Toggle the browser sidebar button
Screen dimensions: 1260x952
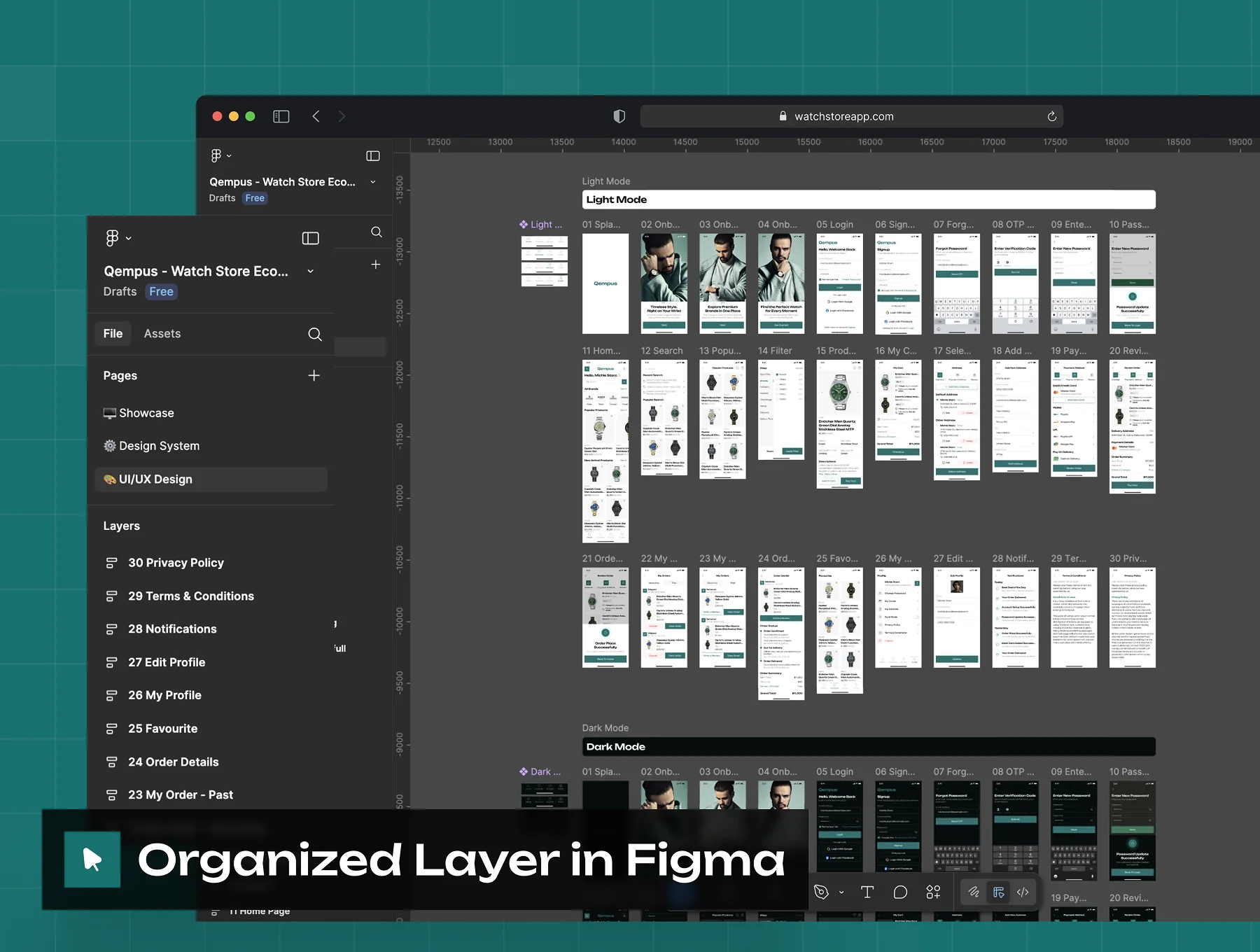pos(281,116)
